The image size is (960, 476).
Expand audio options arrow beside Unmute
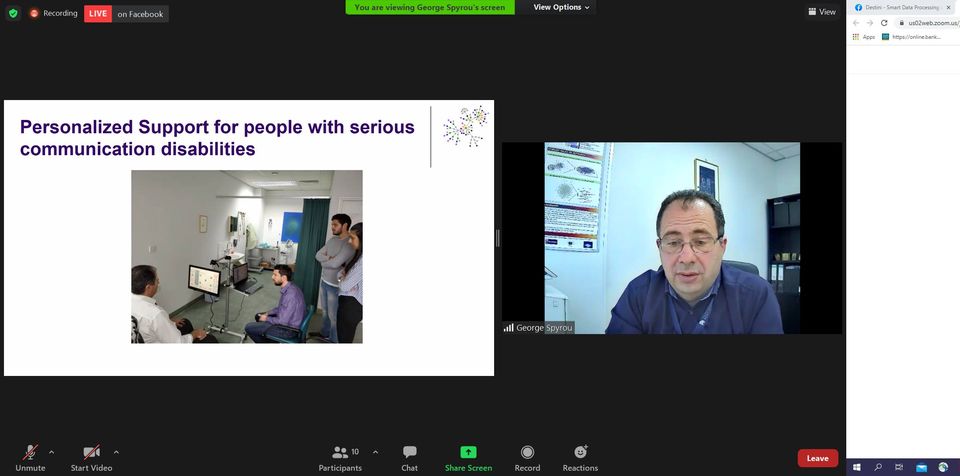(51, 452)
